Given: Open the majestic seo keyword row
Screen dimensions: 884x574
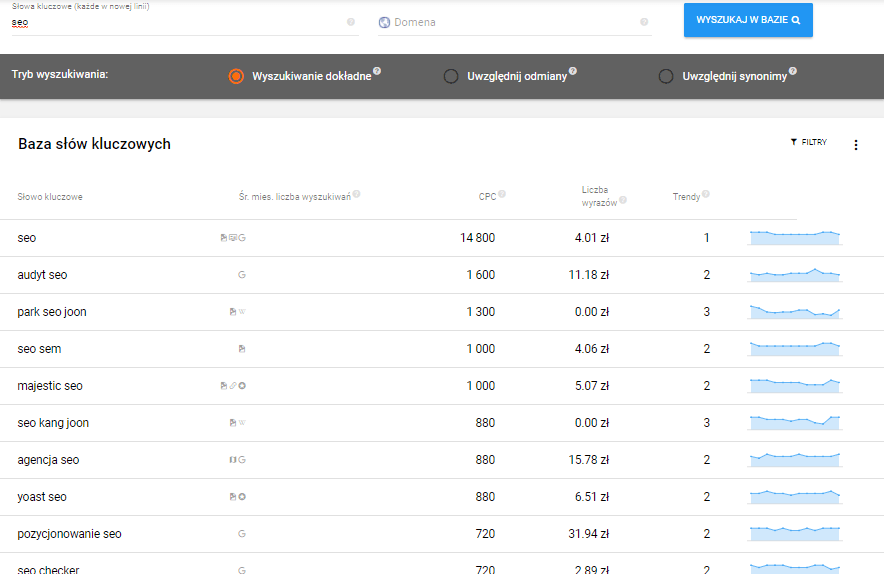Looking at the screenshot, I should click(50, 386).
